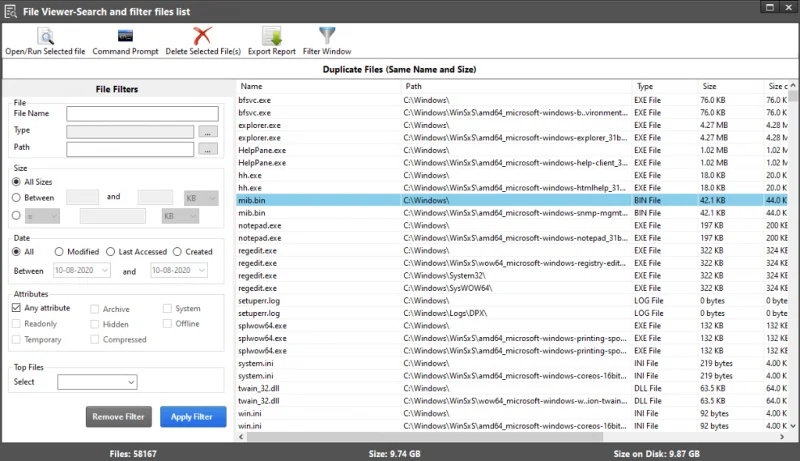Viewport: 800px width, 461px height.
Task: Click the app icon in title bar
Action: (11, 10)
